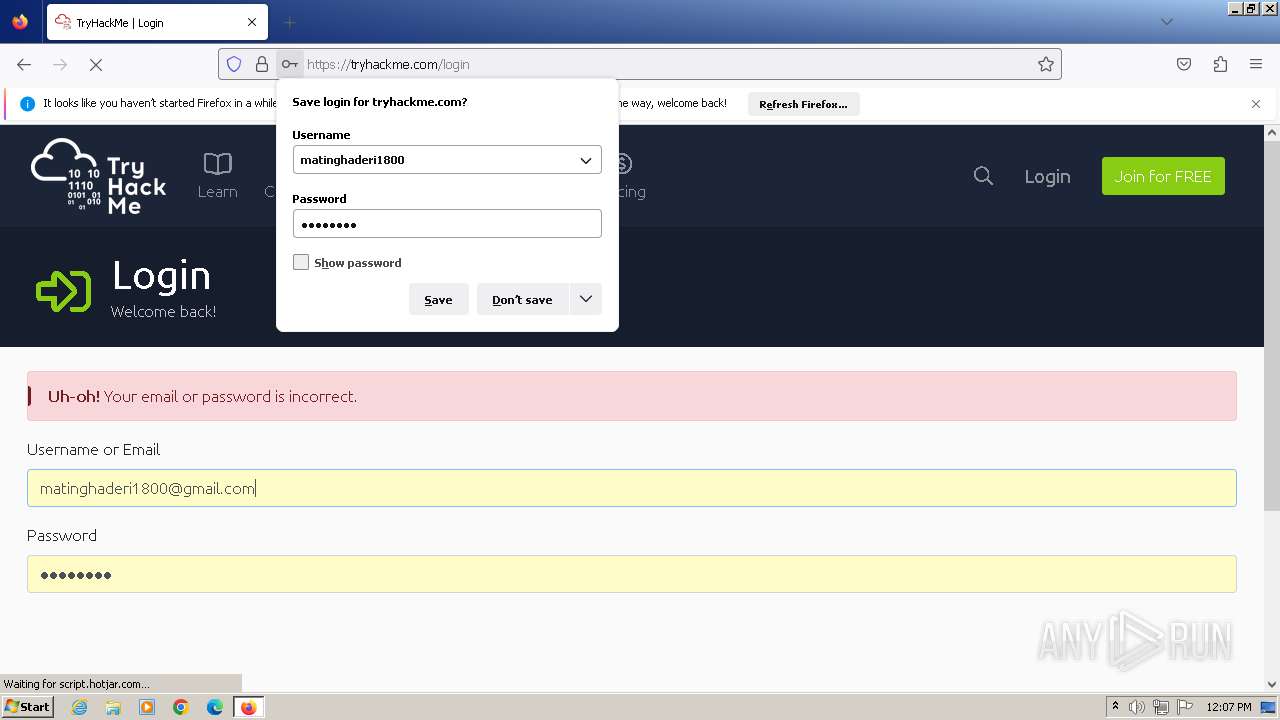This screenshot has width=1280, height=720.
Task: Open File Explorer folder in taskbar
Action: point(113,707)
